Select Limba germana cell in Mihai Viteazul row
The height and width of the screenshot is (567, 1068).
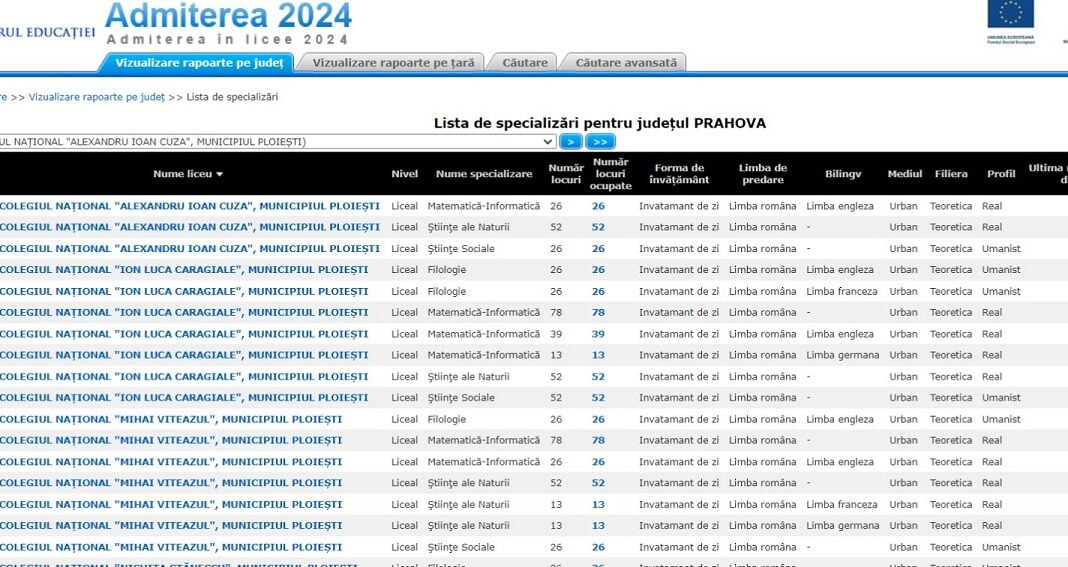tap(843, 525)
